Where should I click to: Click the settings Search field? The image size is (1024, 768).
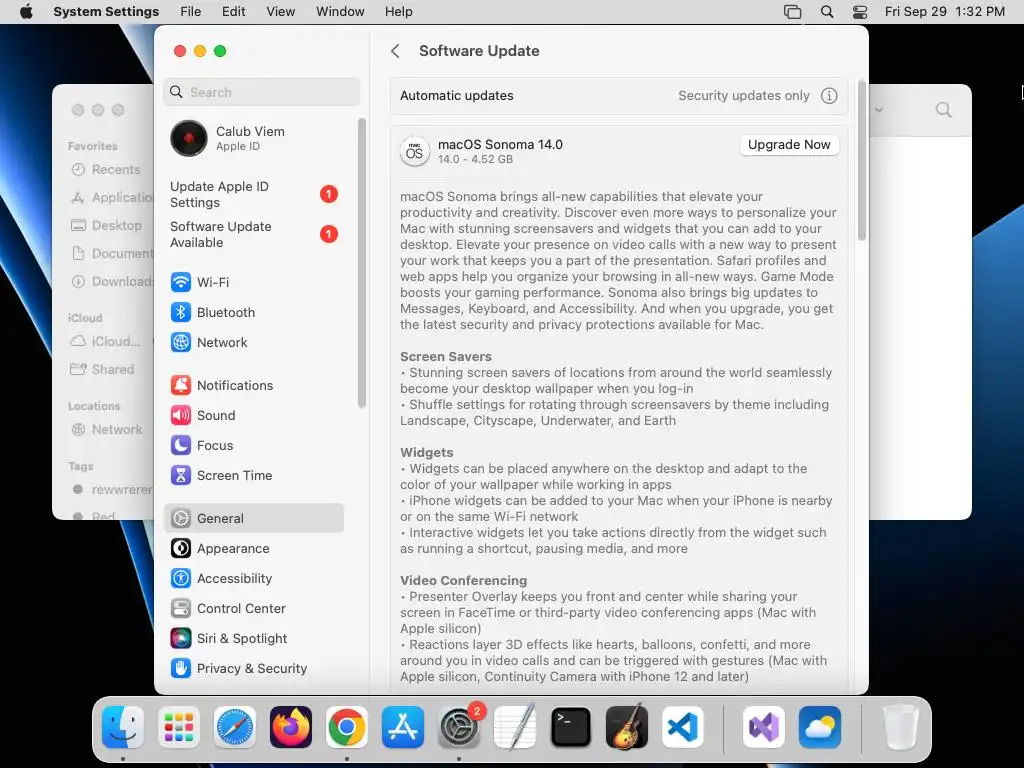[x=261, y=92]
